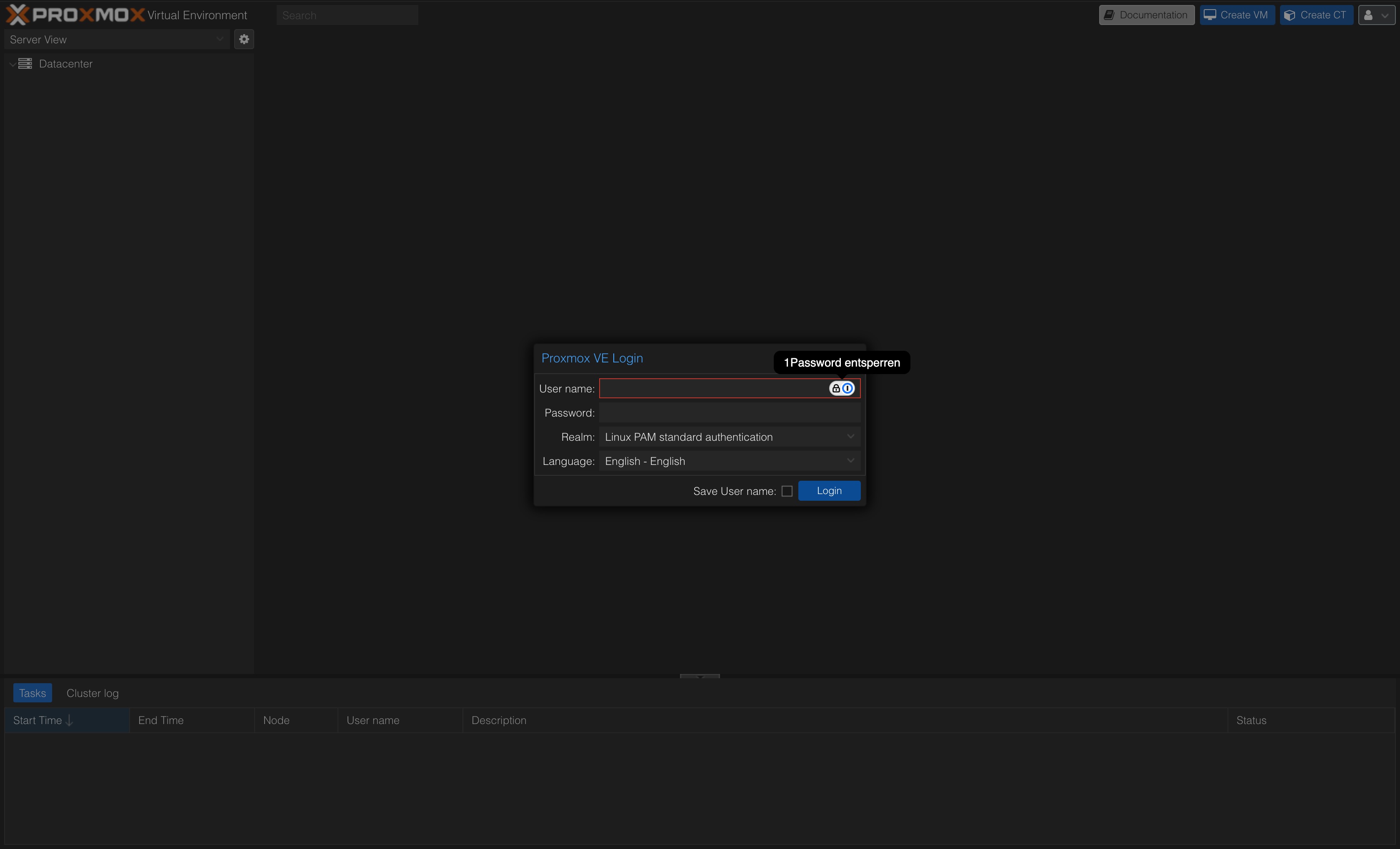Switch to the Cluster log tab
The height and width of the screenshot is (849, 1400).
[92, 693]
